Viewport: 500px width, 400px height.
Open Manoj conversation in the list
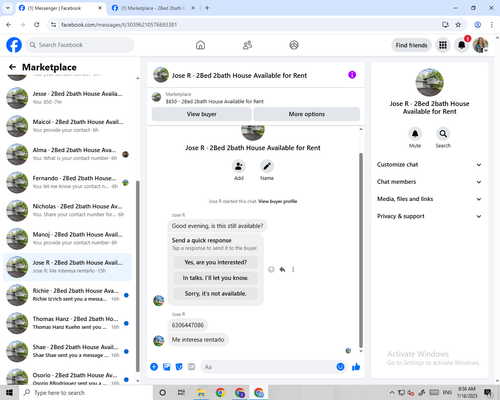pos(67,238)
